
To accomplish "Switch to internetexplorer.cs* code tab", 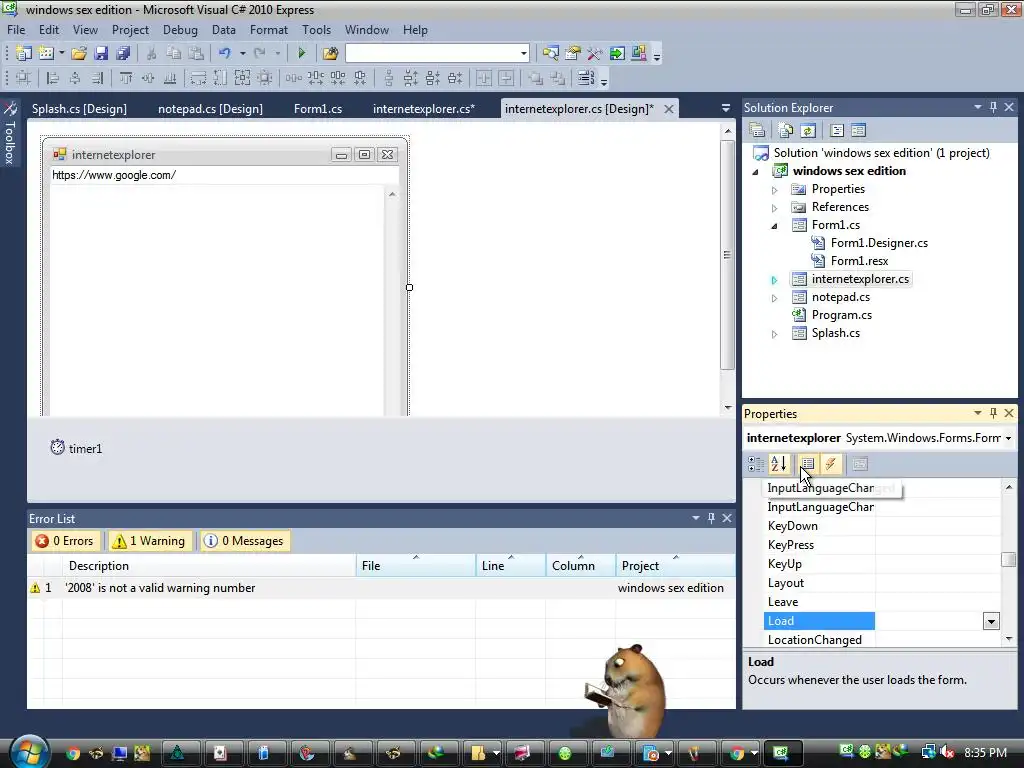I will (x=424, y=108).
